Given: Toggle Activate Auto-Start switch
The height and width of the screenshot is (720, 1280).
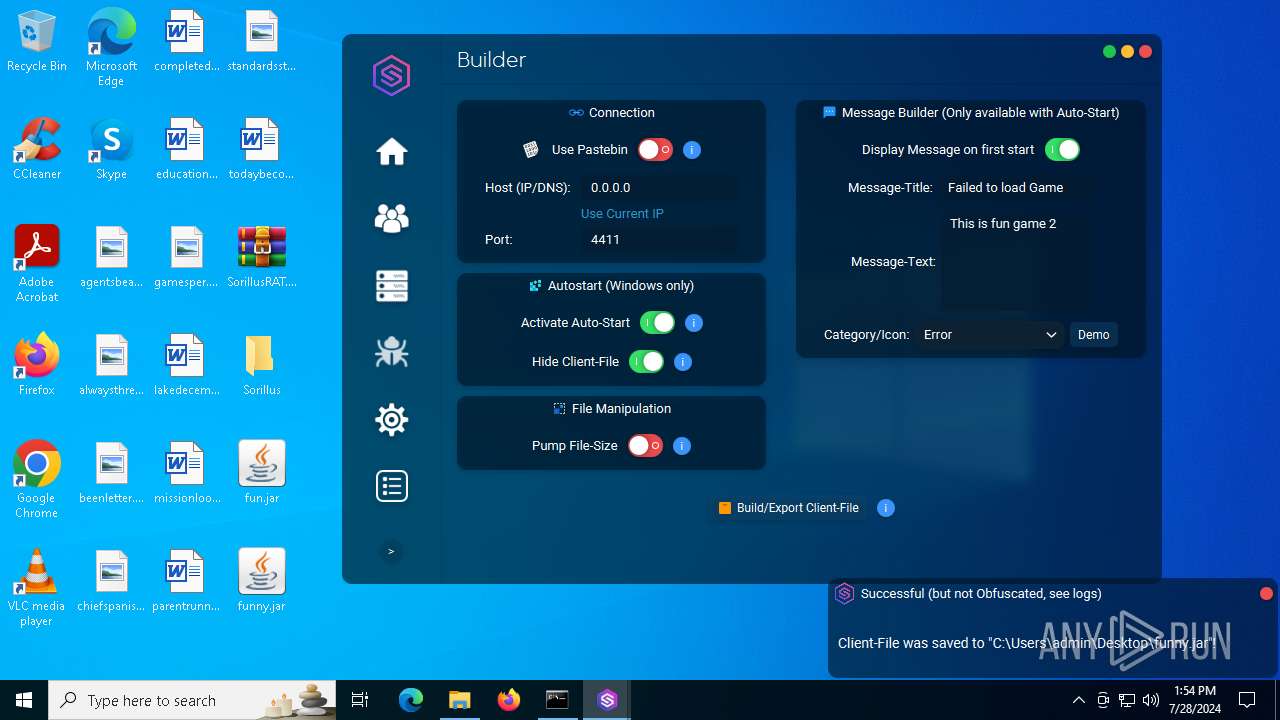Looking at the screenshot, I should tap(657, 323).
